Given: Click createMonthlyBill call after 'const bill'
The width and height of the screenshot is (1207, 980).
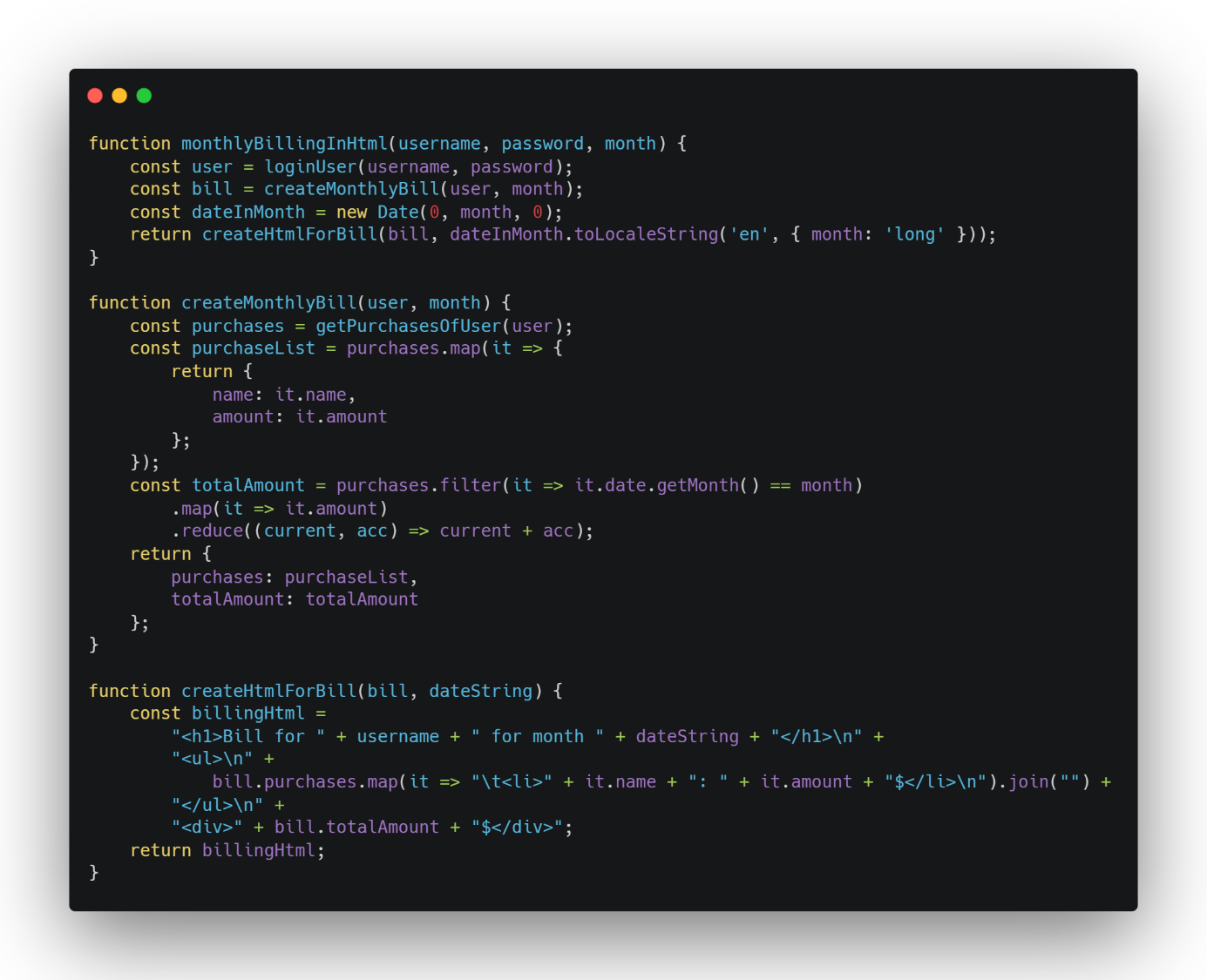Looking at the screenshot, I should coord(352,189).
